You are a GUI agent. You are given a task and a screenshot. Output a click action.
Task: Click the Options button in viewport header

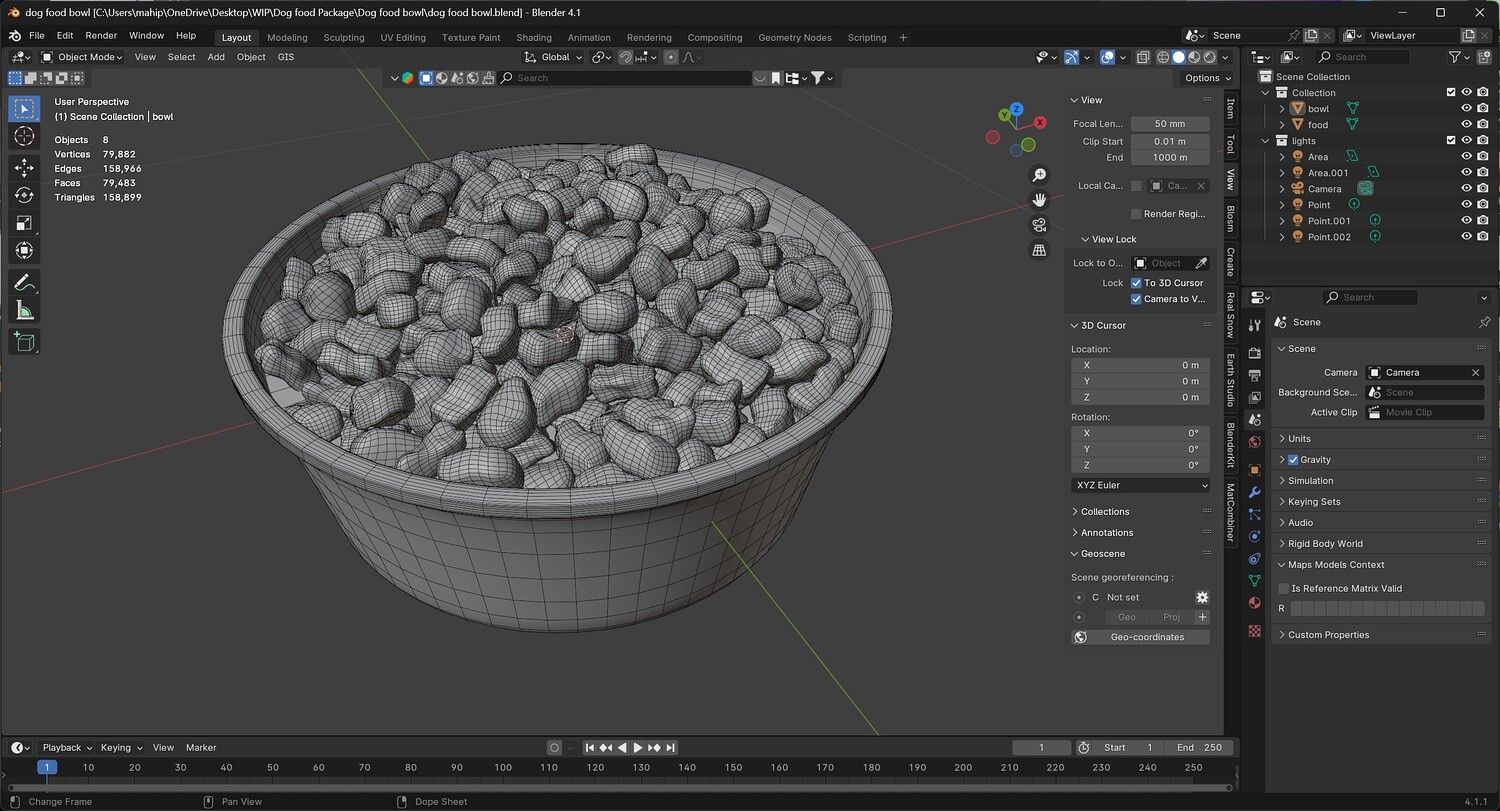(x=1207, y=78)
